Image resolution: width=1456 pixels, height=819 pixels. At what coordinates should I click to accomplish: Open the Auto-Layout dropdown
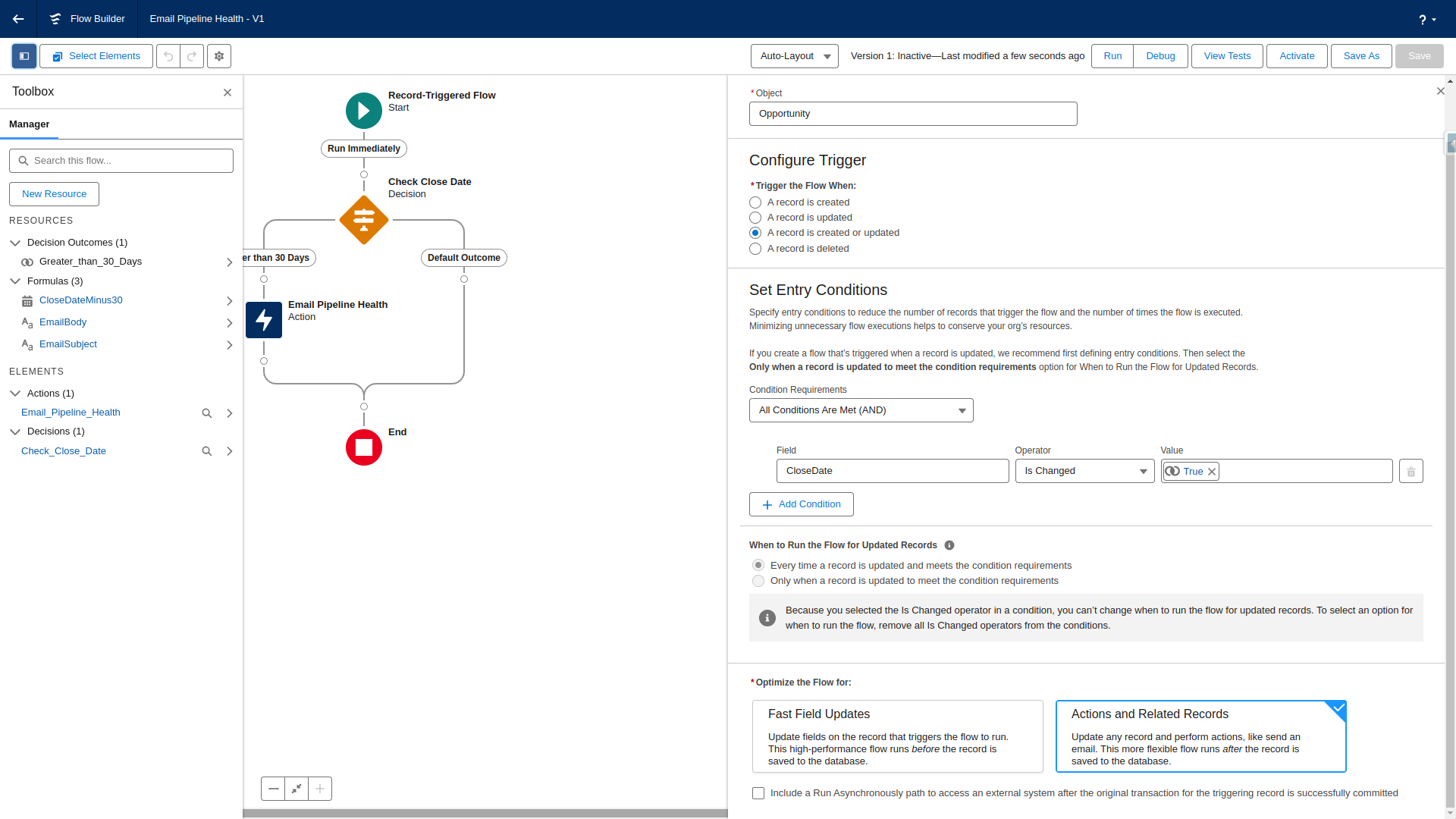tap(793, 55)
